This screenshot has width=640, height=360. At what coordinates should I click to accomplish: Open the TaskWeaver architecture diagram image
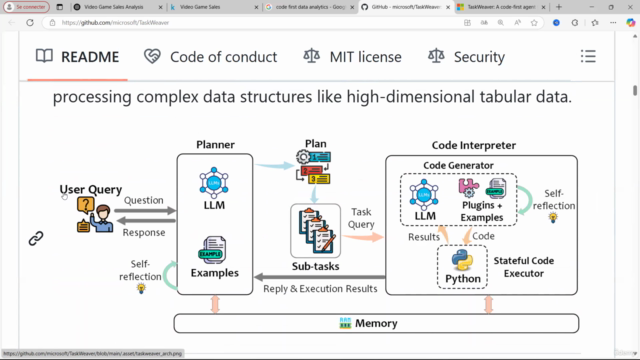coord(319,236)
